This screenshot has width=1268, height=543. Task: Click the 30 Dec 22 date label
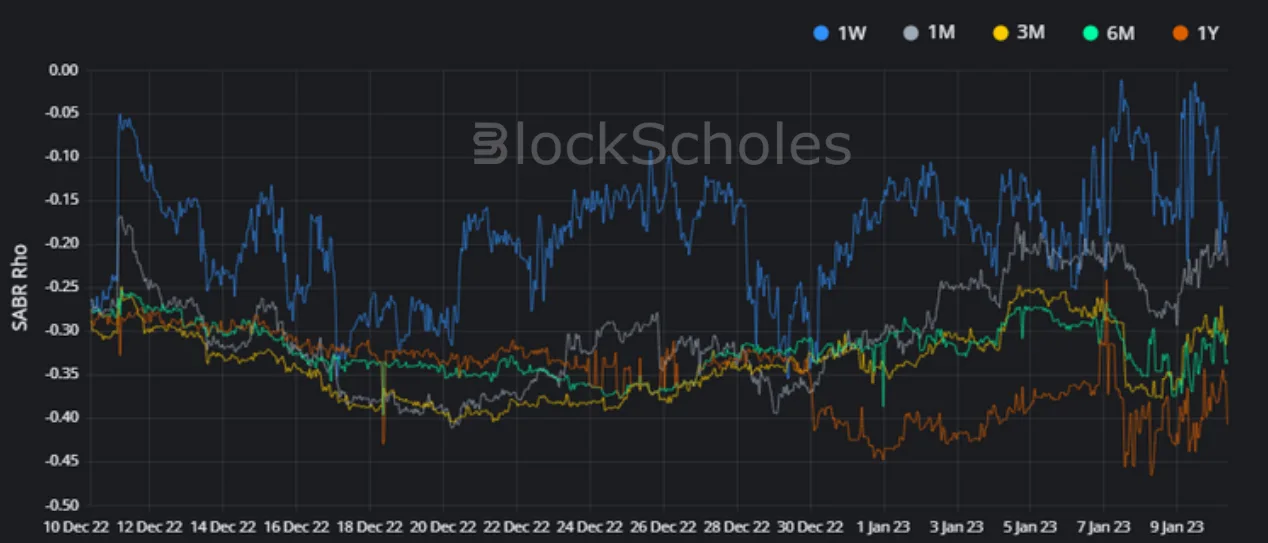pos(809,526)
